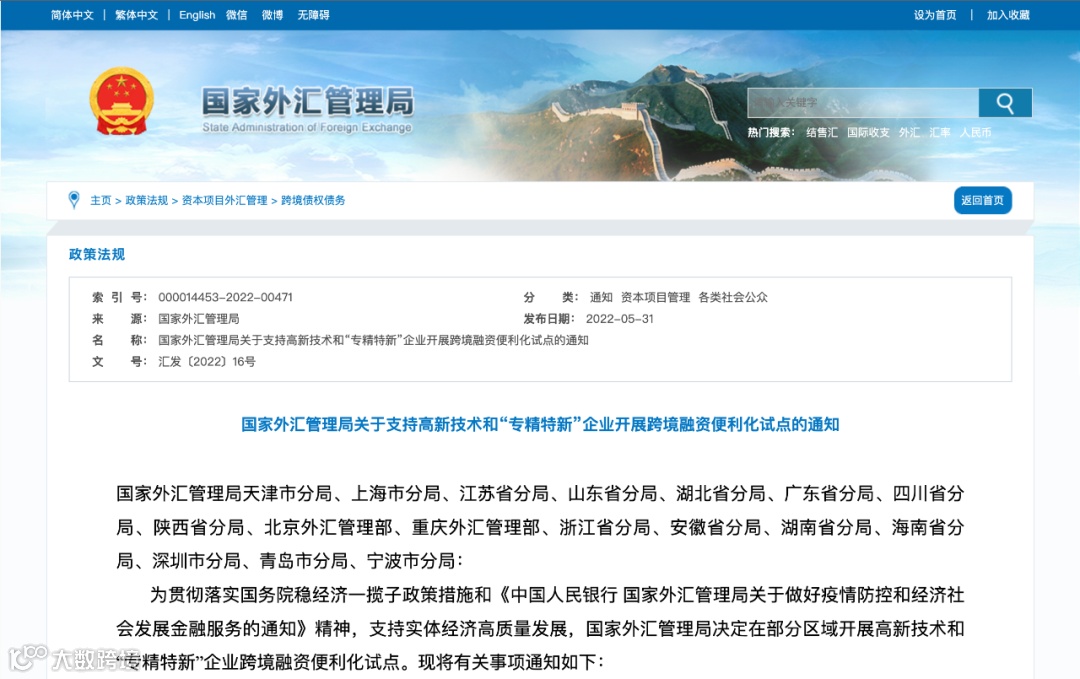Open 资本项目外汇管理 breadcrumb link
The width and height of the screenshot is (1080, 679).
225,200
